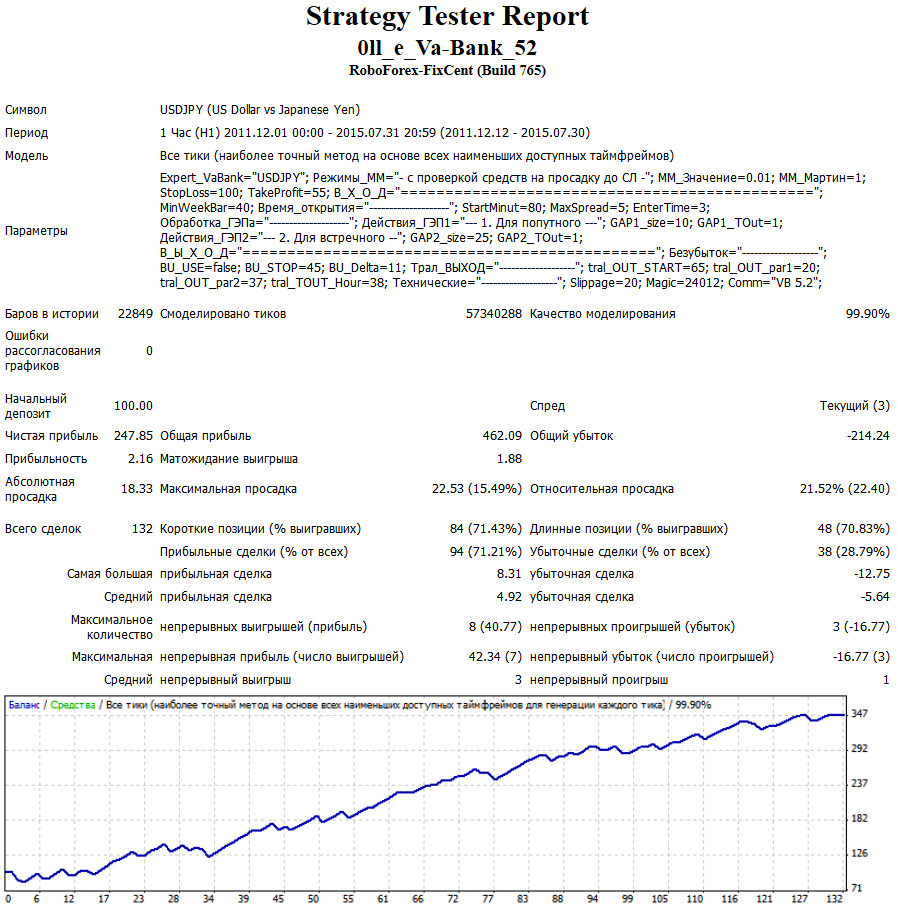Click the largest profit trade value '8.31'
The height and width of the screenshot is (908, 898).
(510, 574)
